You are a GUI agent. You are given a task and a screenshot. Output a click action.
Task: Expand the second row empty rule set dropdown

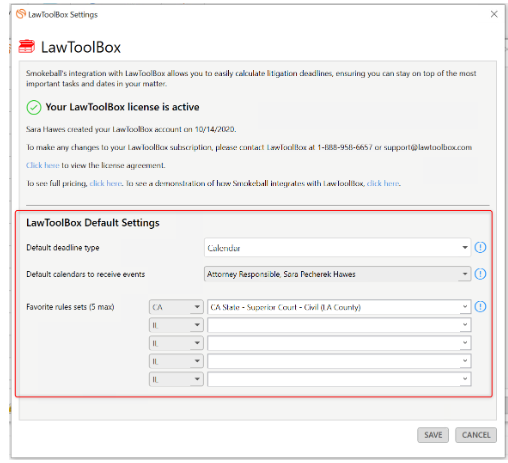pyautogui.click(x=339, y=325)
